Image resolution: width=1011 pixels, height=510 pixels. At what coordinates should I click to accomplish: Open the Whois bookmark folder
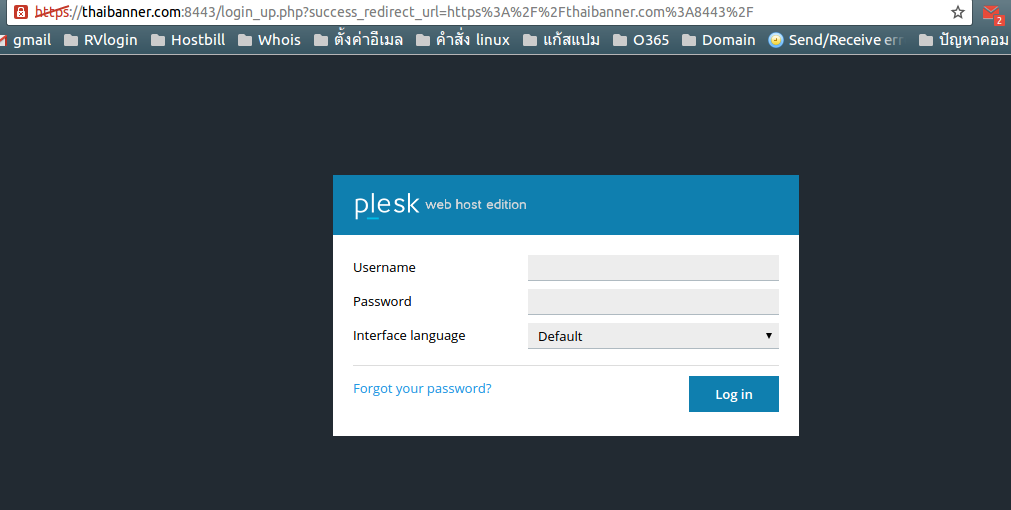click(268, 40)
